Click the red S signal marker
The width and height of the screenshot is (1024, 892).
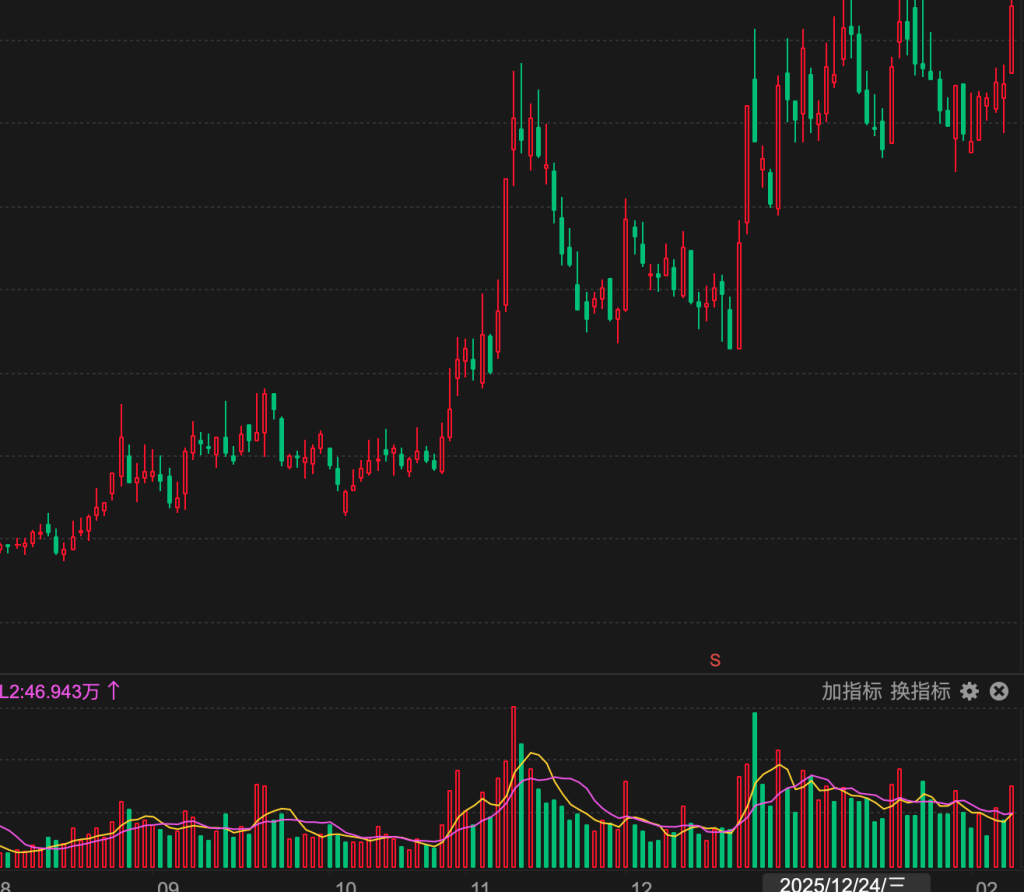[x=715, y=660]
